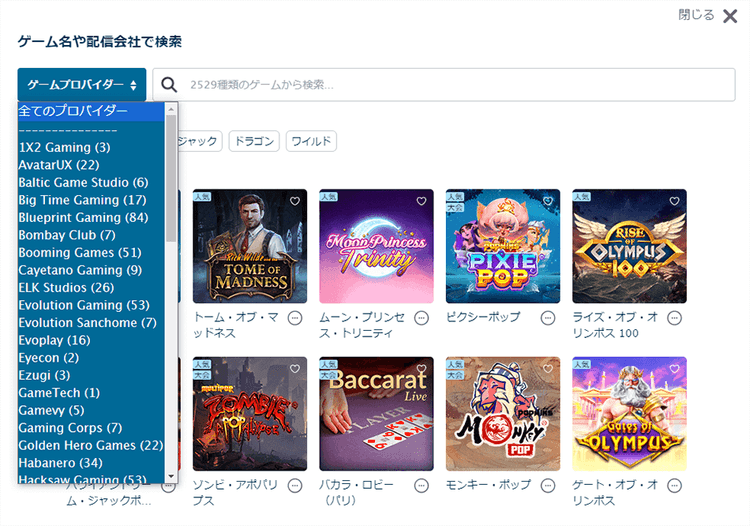Click provider list scrollbar up arrow
750x526 pixels.
tap(171, 109)
